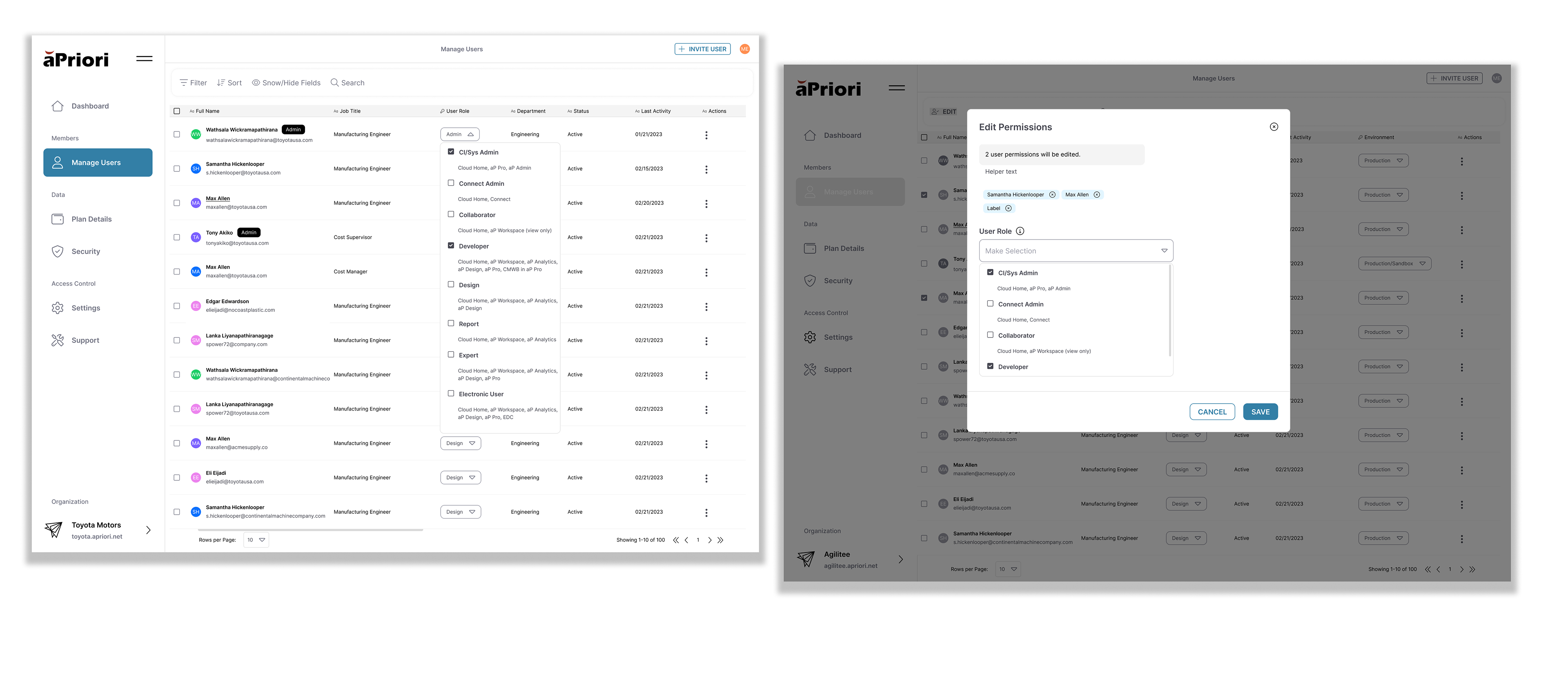Screen dimensions: 1568x684
Task: Check Report in the left role list
Action: point(451,323)
